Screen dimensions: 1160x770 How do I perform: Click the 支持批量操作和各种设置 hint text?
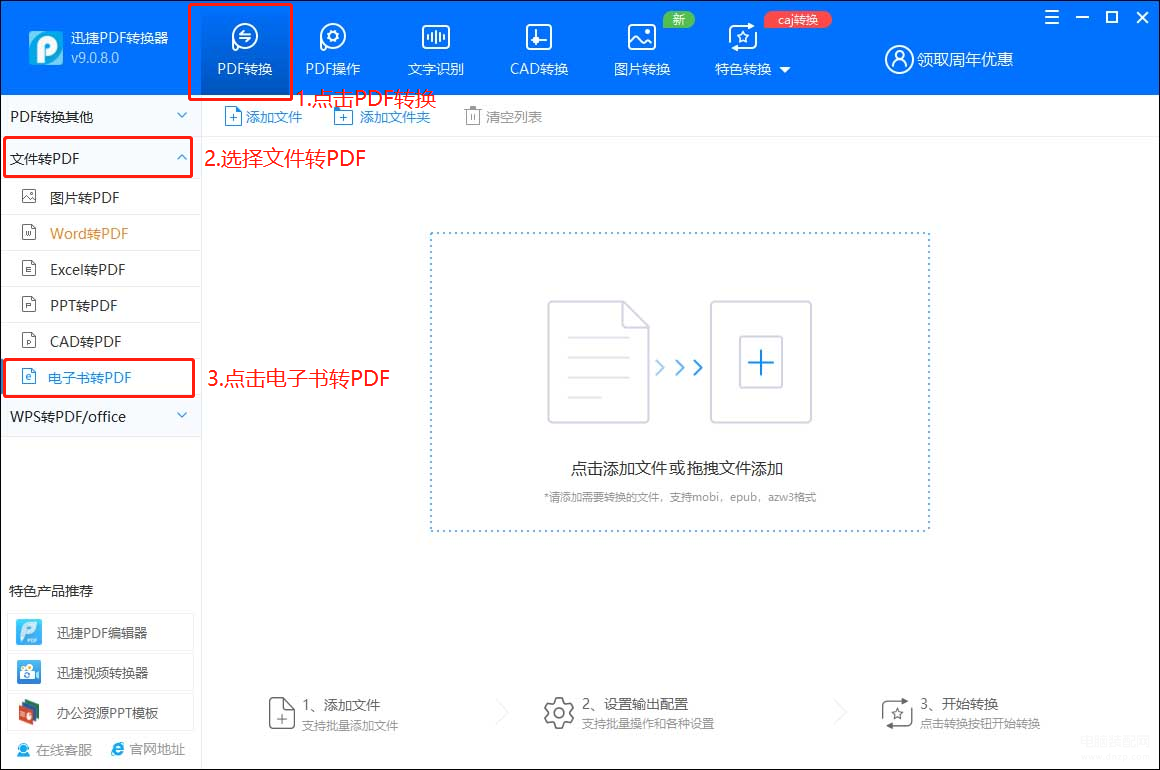point(648,723)
